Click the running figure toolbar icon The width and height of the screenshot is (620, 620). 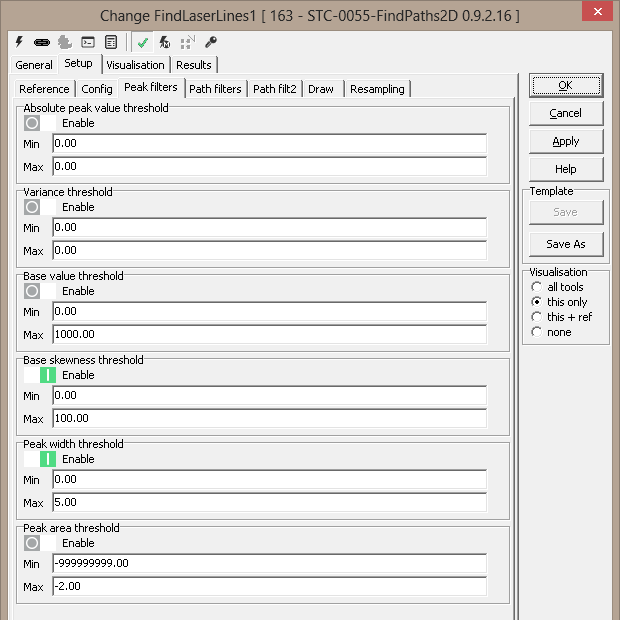coord(165,42)
